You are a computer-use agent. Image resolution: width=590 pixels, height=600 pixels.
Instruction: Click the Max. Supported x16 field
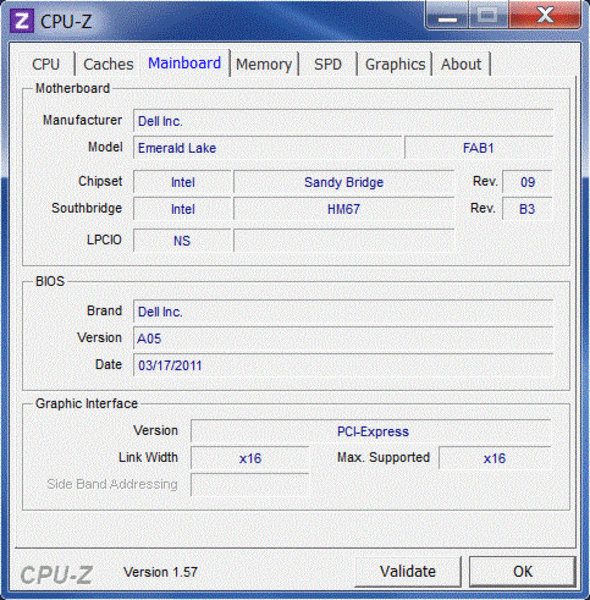(x=495, y=458)
